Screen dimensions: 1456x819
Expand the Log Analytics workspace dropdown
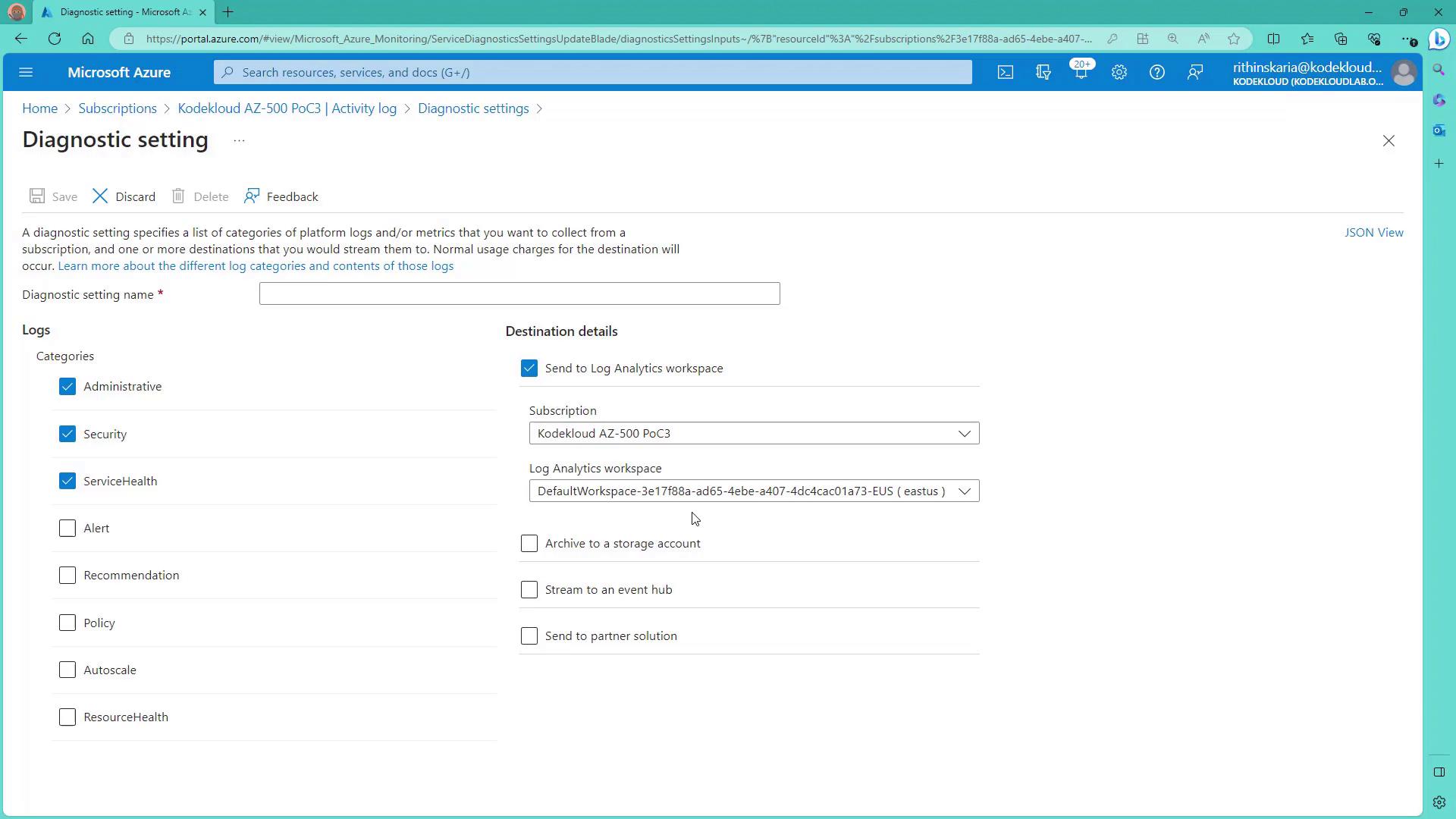click(754, 491)
